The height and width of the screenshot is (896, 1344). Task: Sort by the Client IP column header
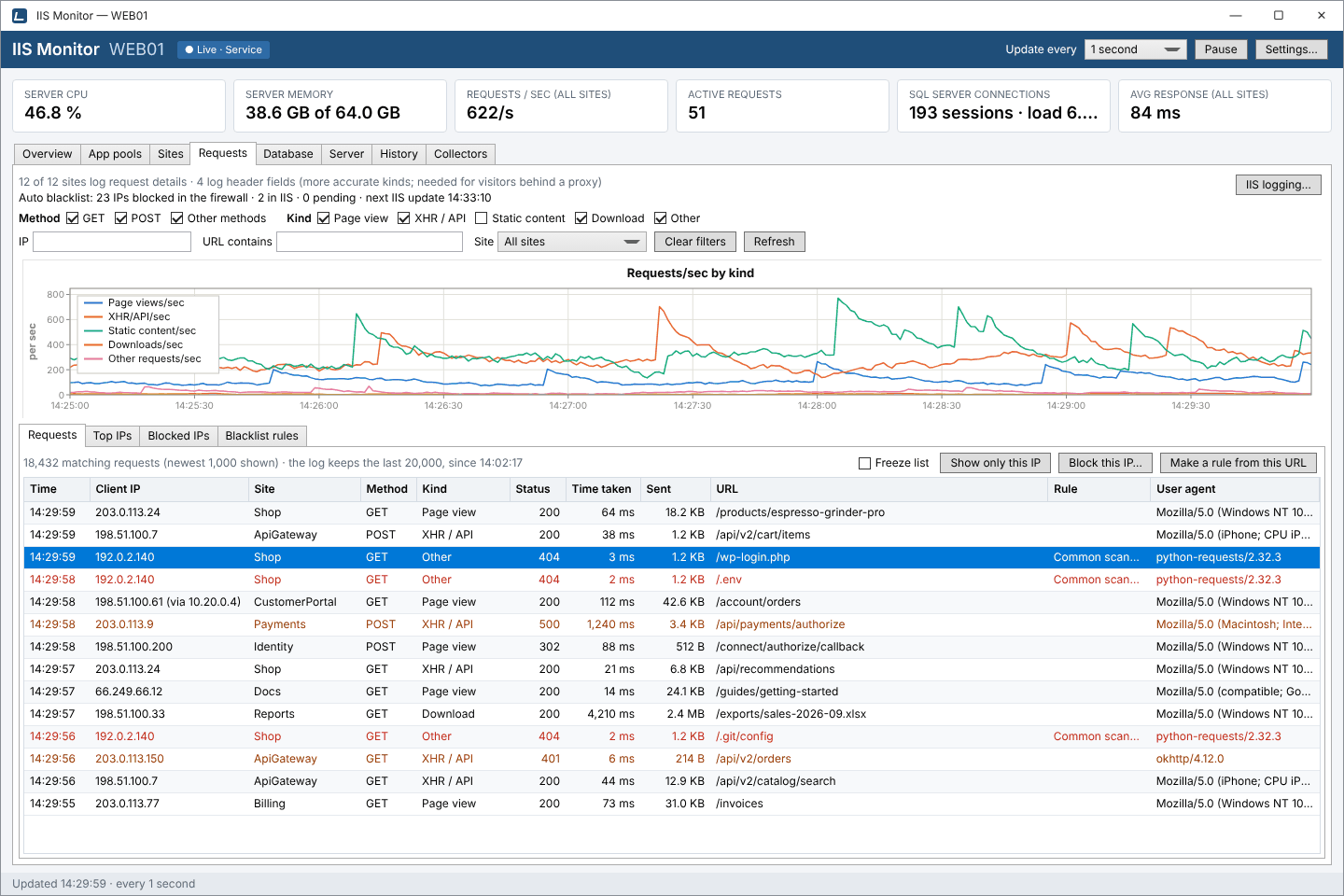169,489
